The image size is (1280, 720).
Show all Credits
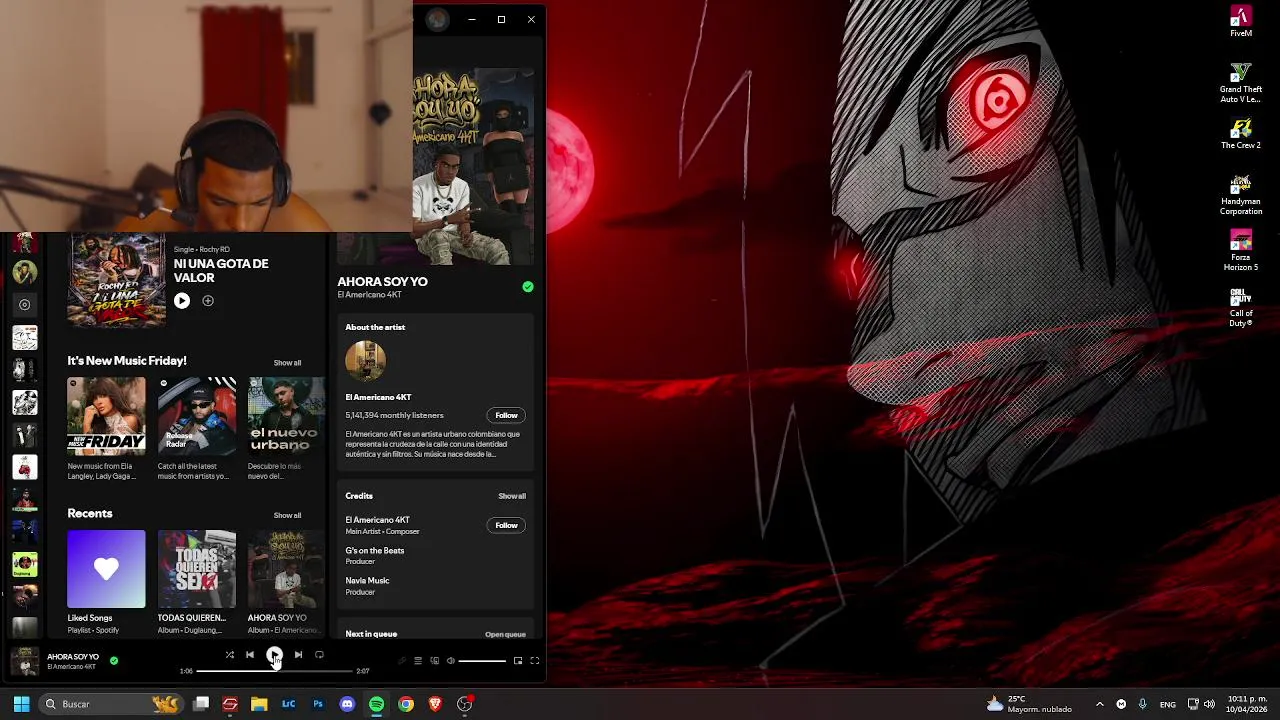[x=512, y=496]
